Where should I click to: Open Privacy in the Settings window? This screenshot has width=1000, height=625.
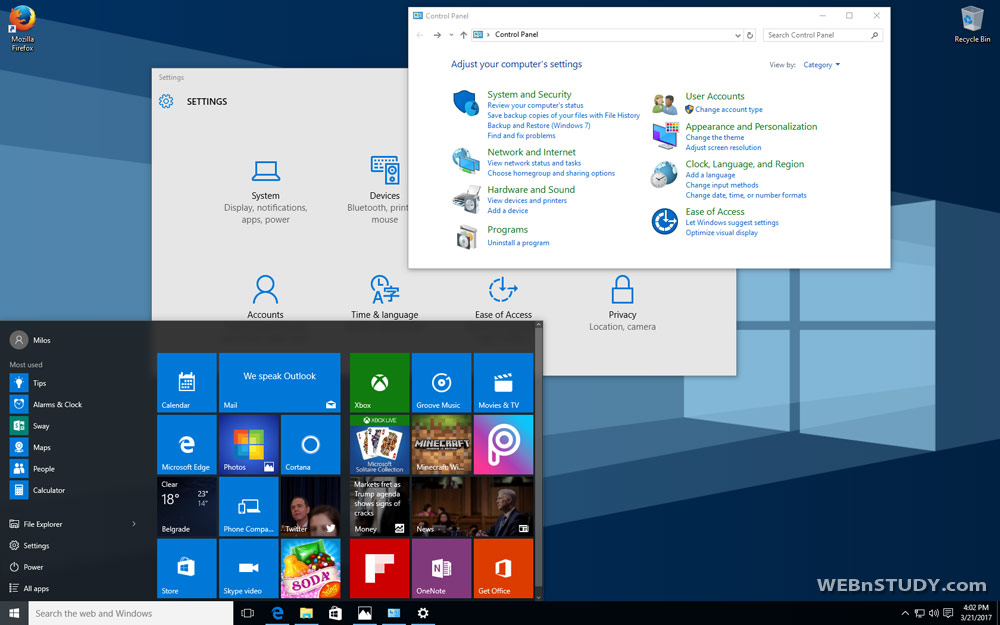click(x=622, y=303)
